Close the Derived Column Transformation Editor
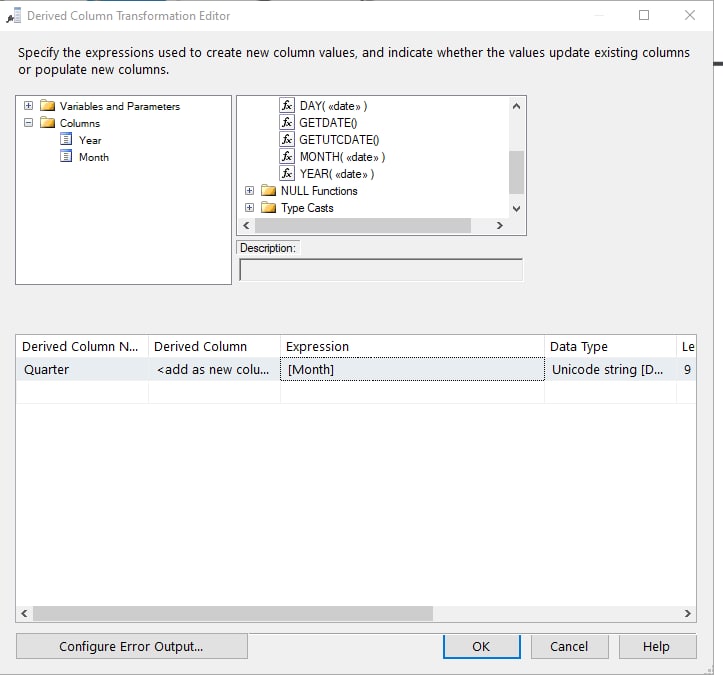The width and height of the screenshot is (723, 681). tap(690, 15)
